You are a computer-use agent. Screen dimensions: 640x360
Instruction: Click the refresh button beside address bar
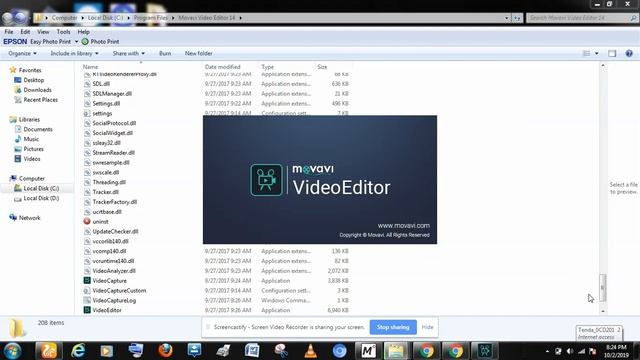[517, 18]
